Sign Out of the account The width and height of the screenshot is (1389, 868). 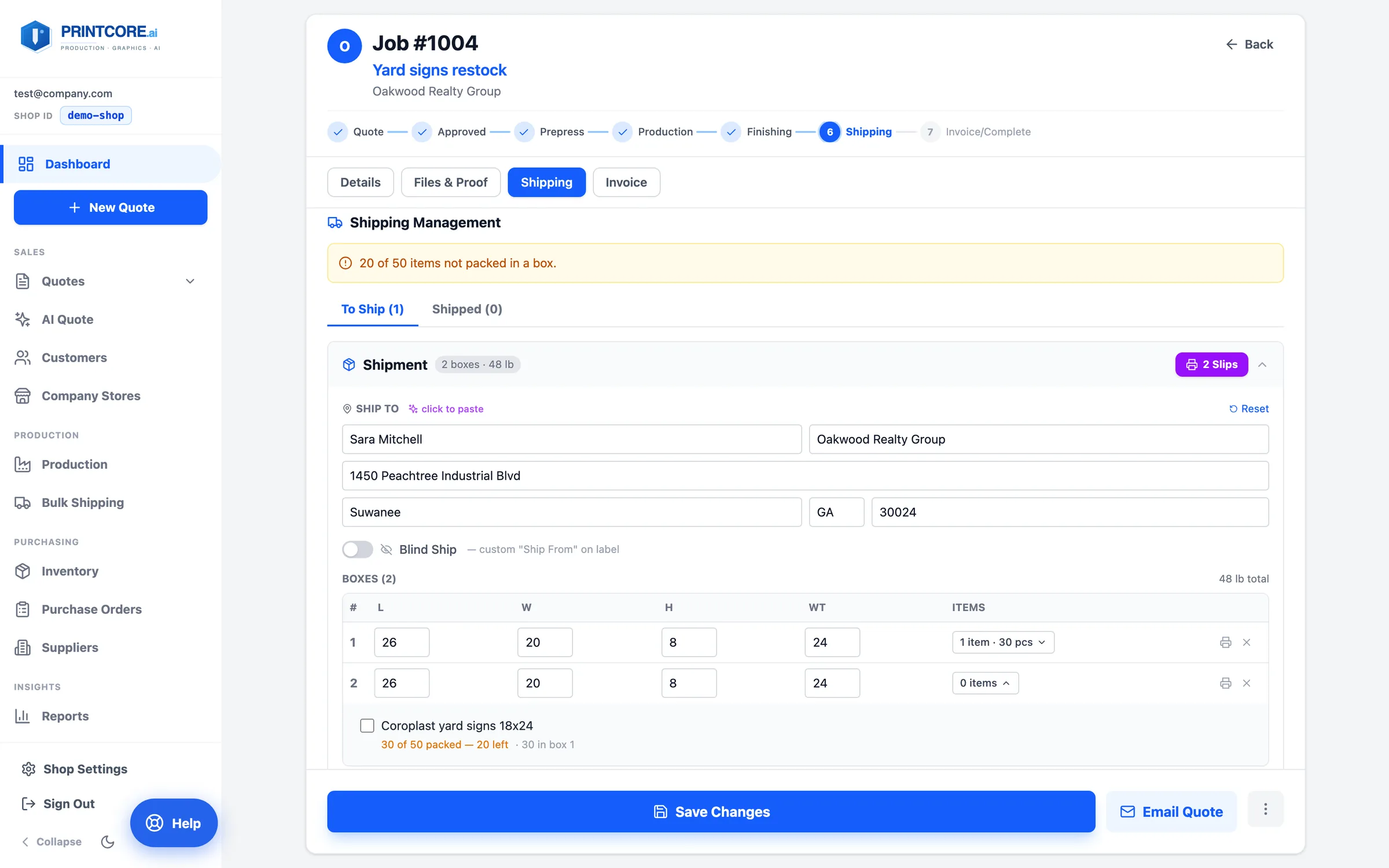tap(58, 804)
